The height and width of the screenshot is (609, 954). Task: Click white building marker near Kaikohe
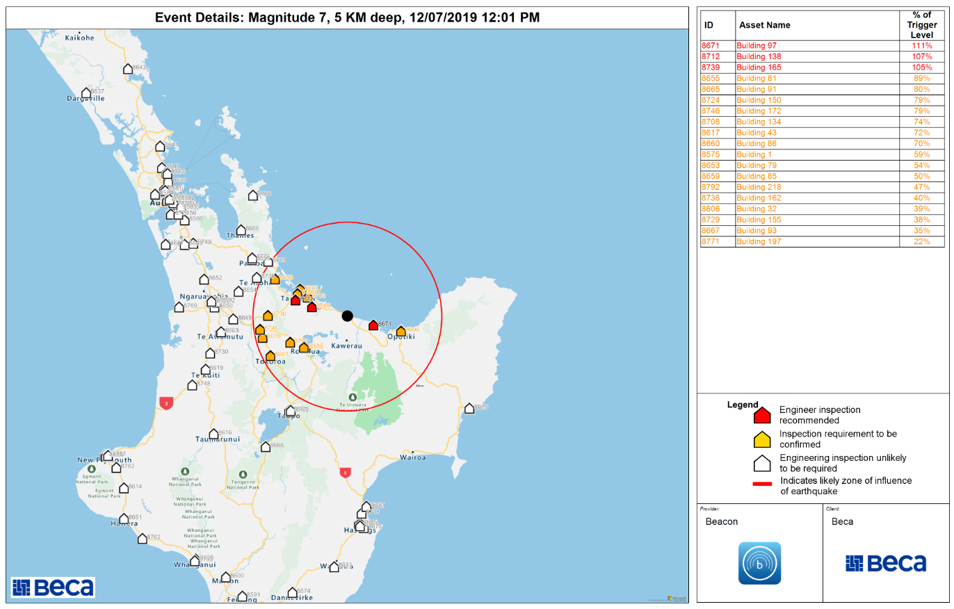pos(128,69)
